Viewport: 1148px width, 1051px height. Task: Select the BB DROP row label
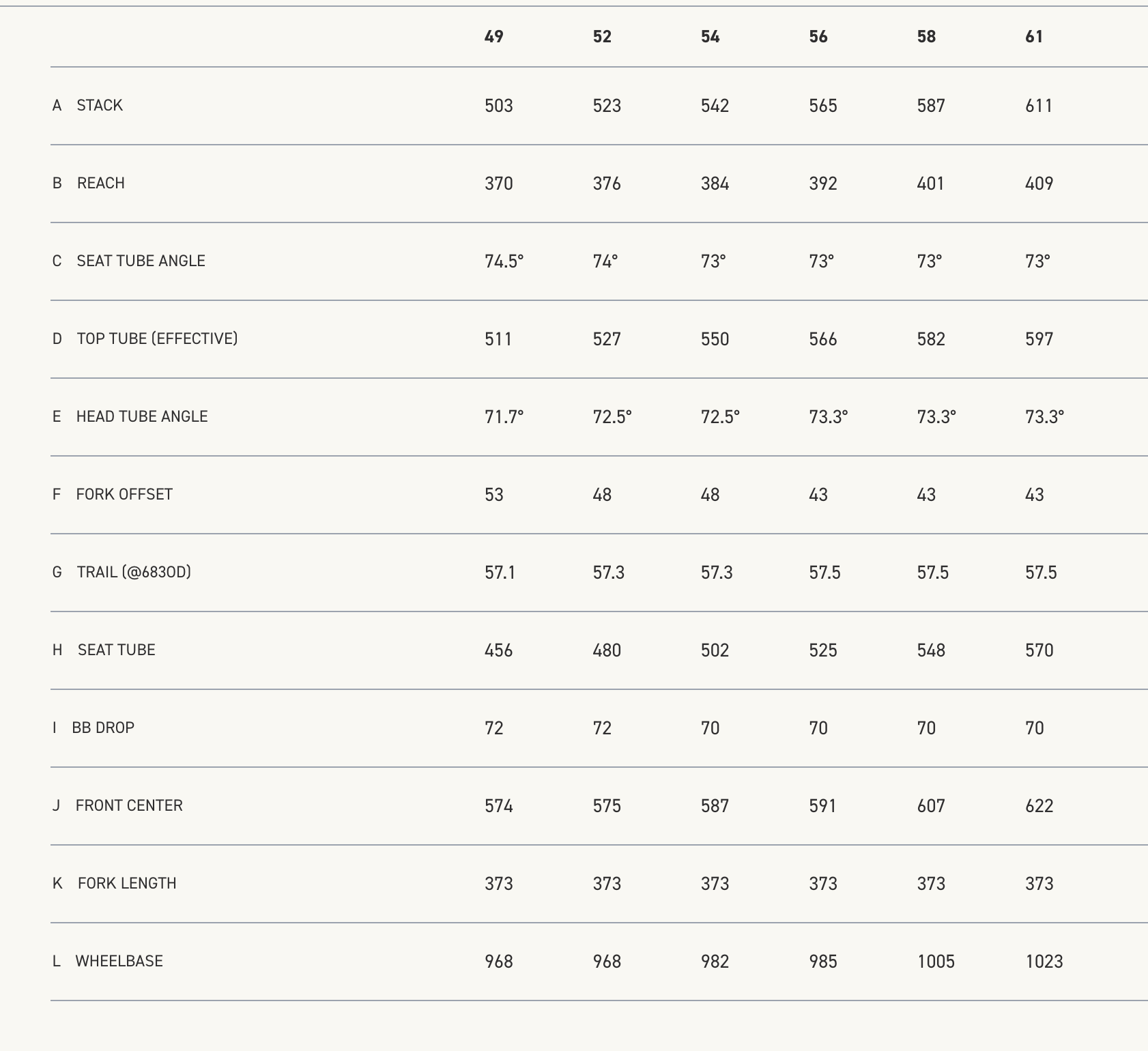click(x=103, y=728)
